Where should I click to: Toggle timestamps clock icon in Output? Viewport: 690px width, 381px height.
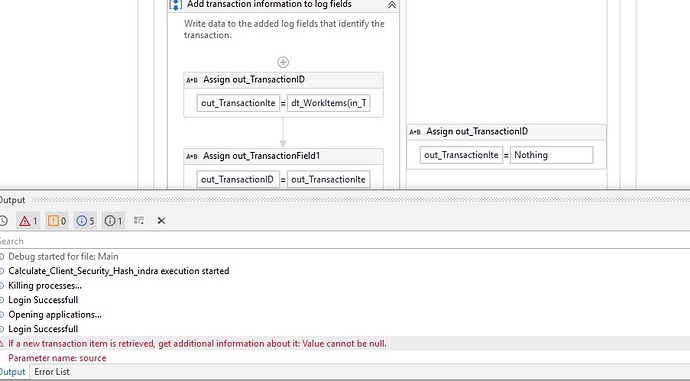pos(4,221)
